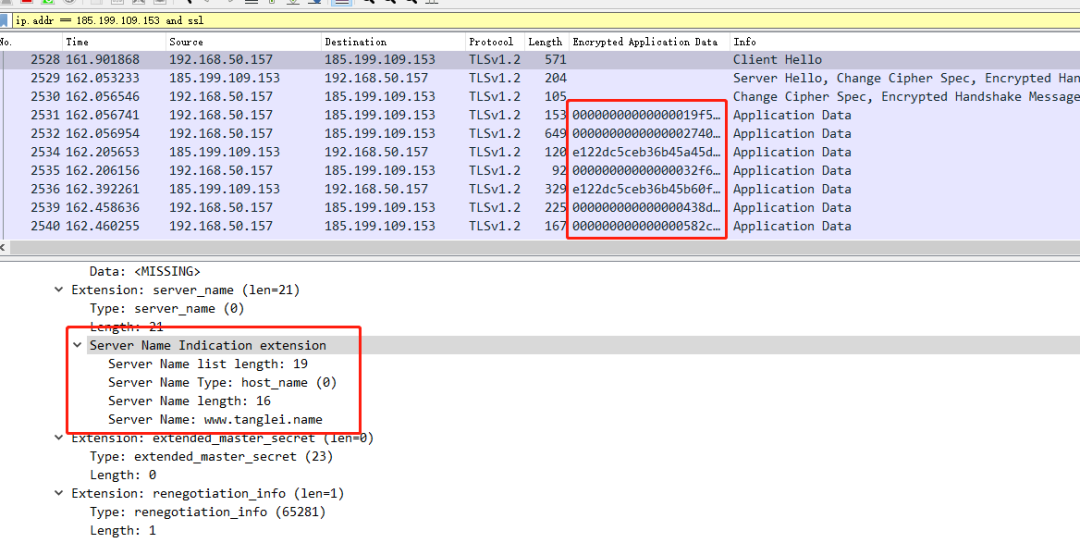Sort by the Protocol column header
The width and height of the screenshot is (1080, 543).
[x=495, y=42]
